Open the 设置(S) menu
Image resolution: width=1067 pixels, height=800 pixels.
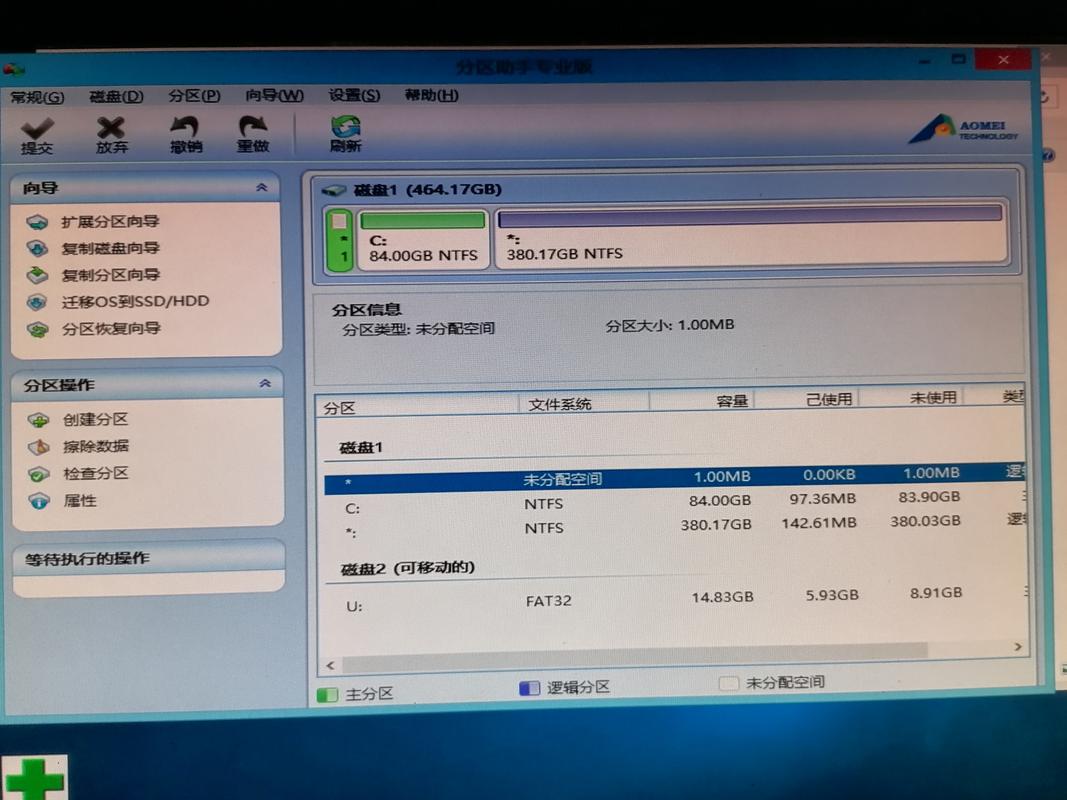[354, 95]
